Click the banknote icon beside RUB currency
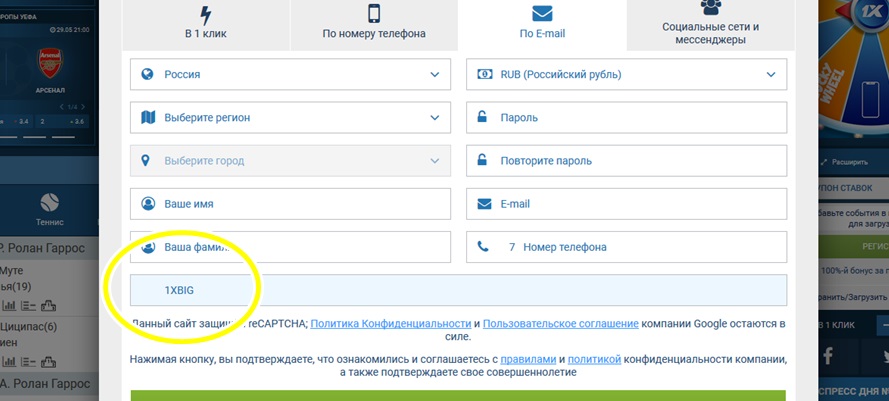This screenshot has height=401, width=889. pos(485,74)
